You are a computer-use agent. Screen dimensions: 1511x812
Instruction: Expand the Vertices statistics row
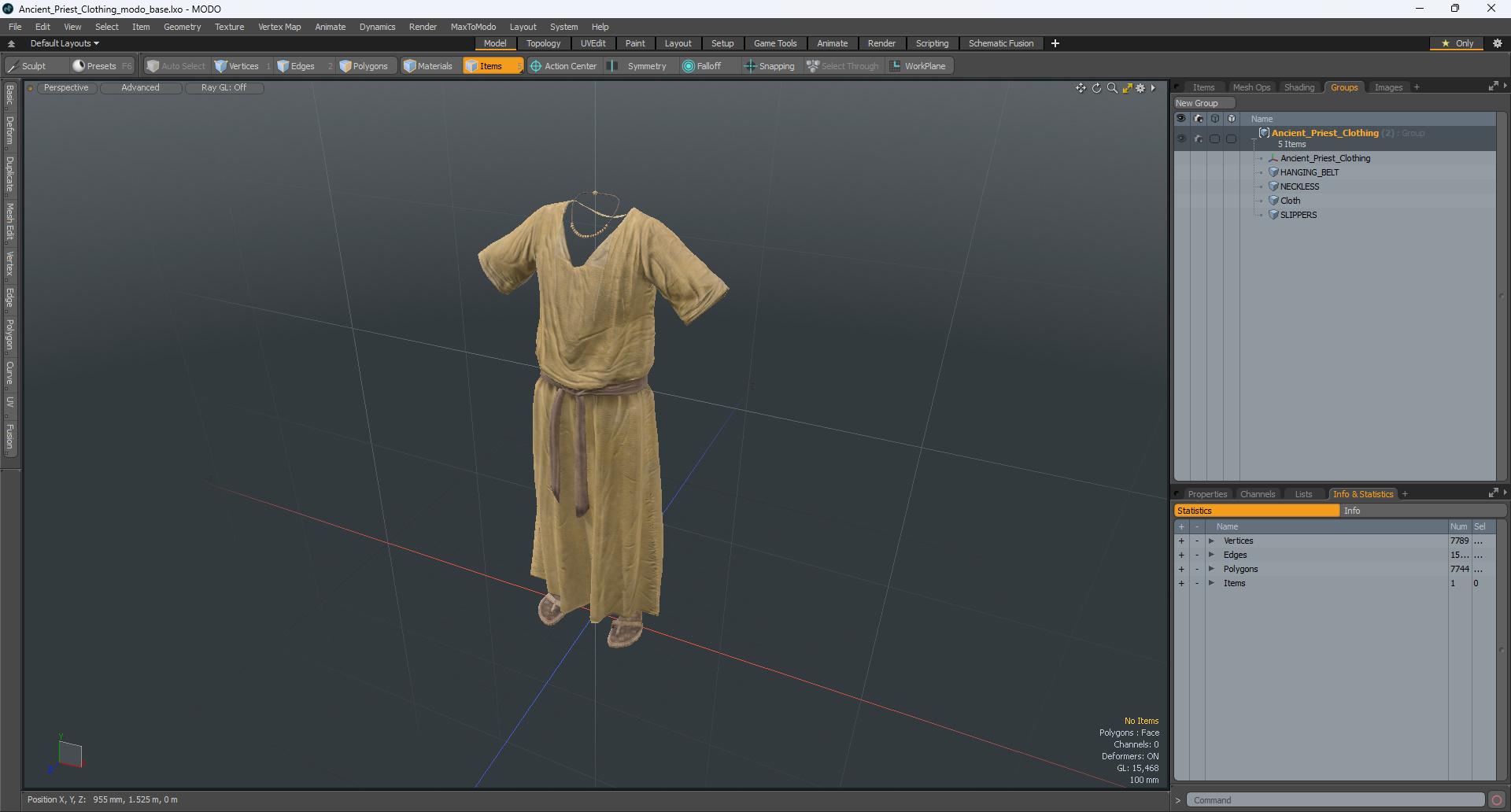pos(1211,541)
